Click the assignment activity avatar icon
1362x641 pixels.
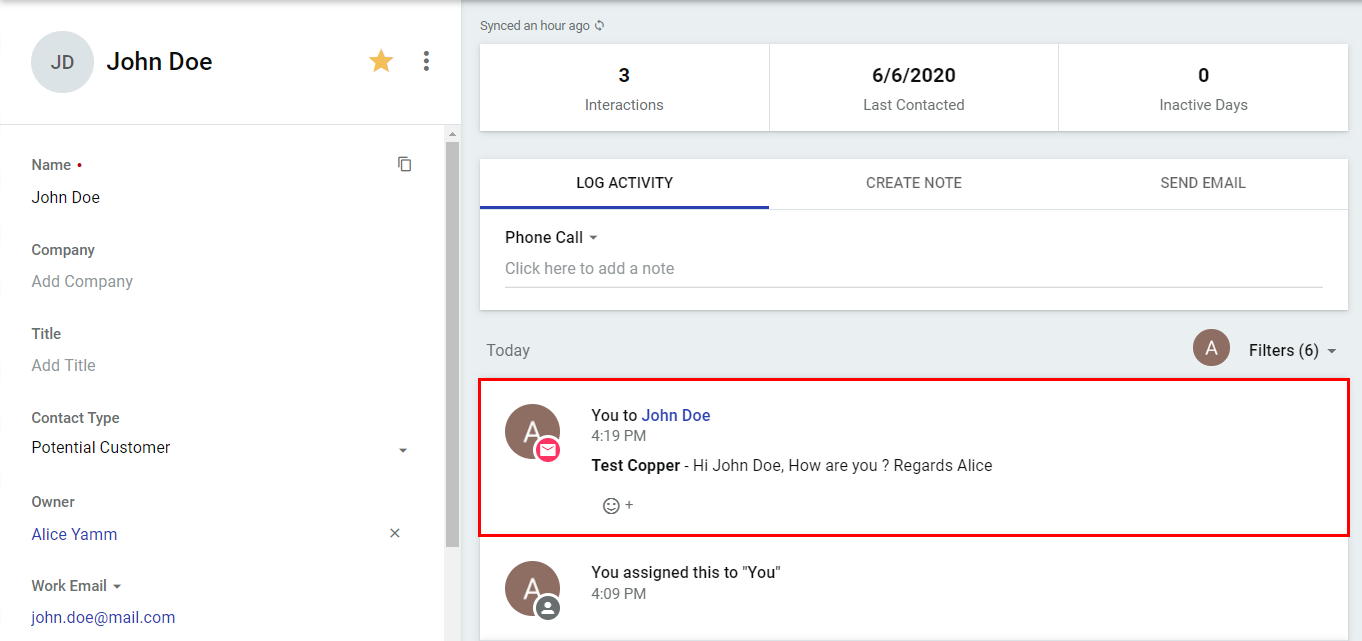tap(532, 589)
